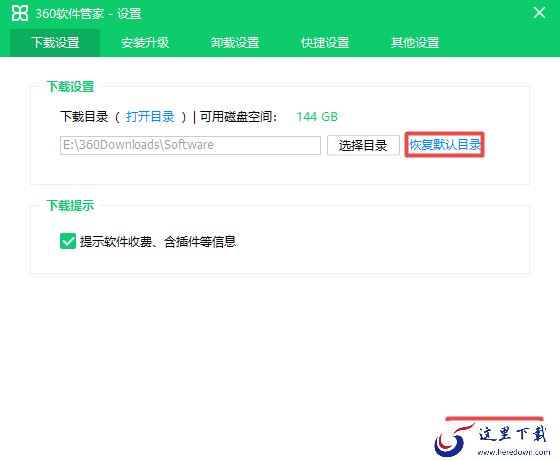Close the settings window
This screenshot has width=560, height=460.
coord(539,13)
